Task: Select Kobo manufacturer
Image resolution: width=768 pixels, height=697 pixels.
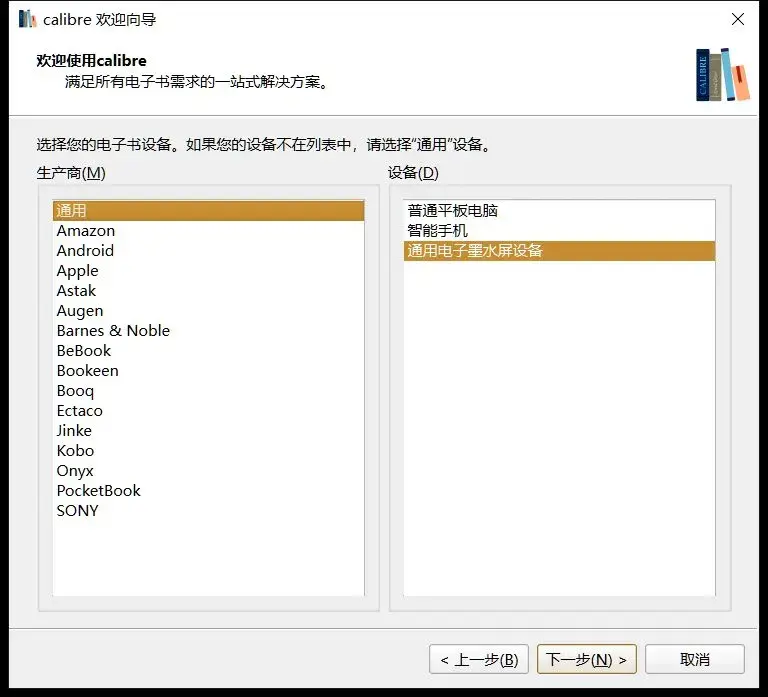Action: click(x=209, y=451)
